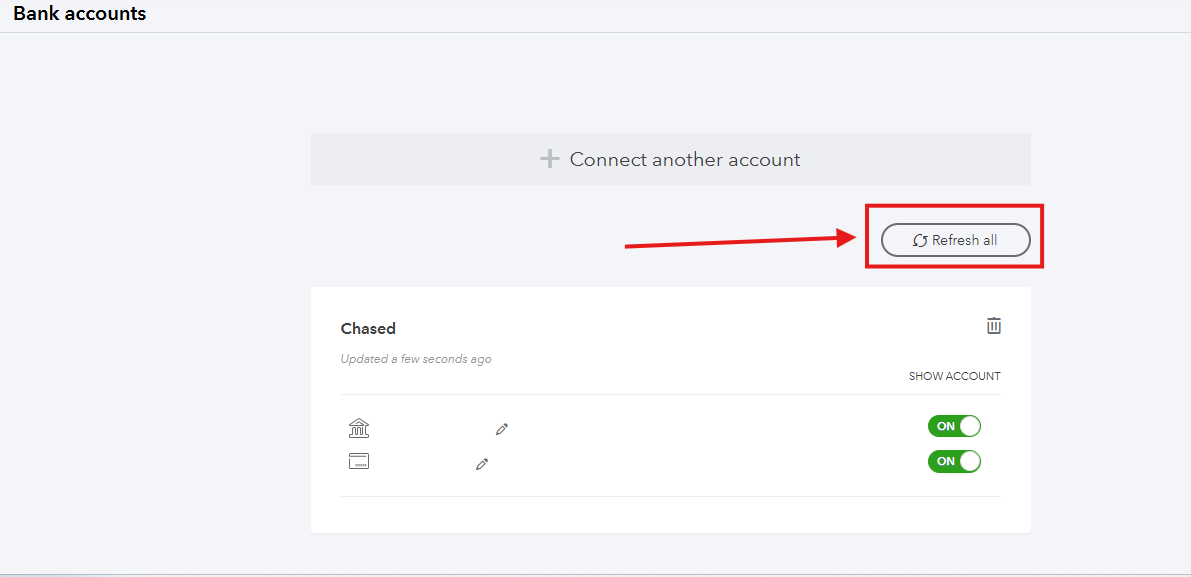This screenshot has height=577, width=1191.
Task: Click the plus icon beside Connect another account
Action: [x=549, y=159]
